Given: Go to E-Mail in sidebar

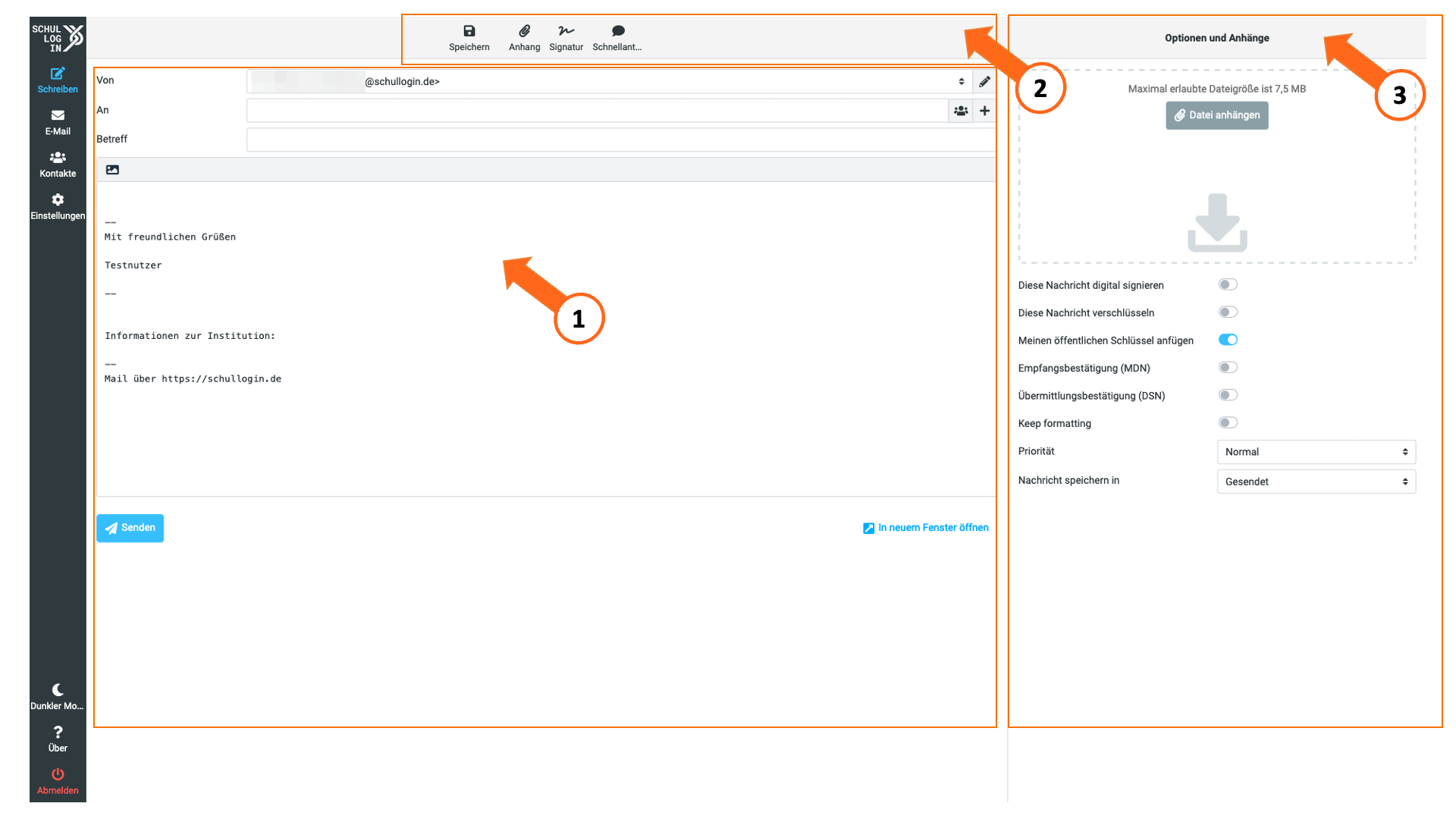Looking at the screenshot, I should pyautogui.click(x=58, y=123).
